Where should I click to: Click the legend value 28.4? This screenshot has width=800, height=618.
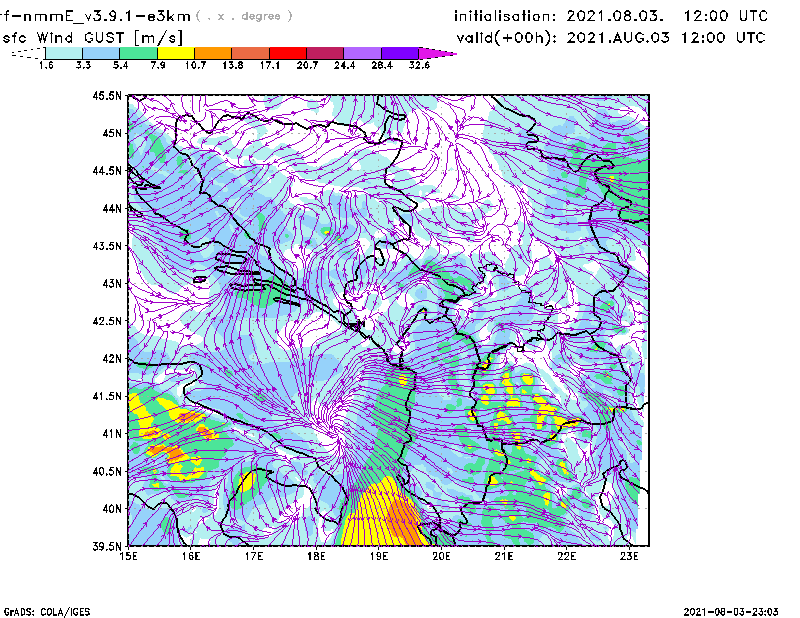pos(382,65)
